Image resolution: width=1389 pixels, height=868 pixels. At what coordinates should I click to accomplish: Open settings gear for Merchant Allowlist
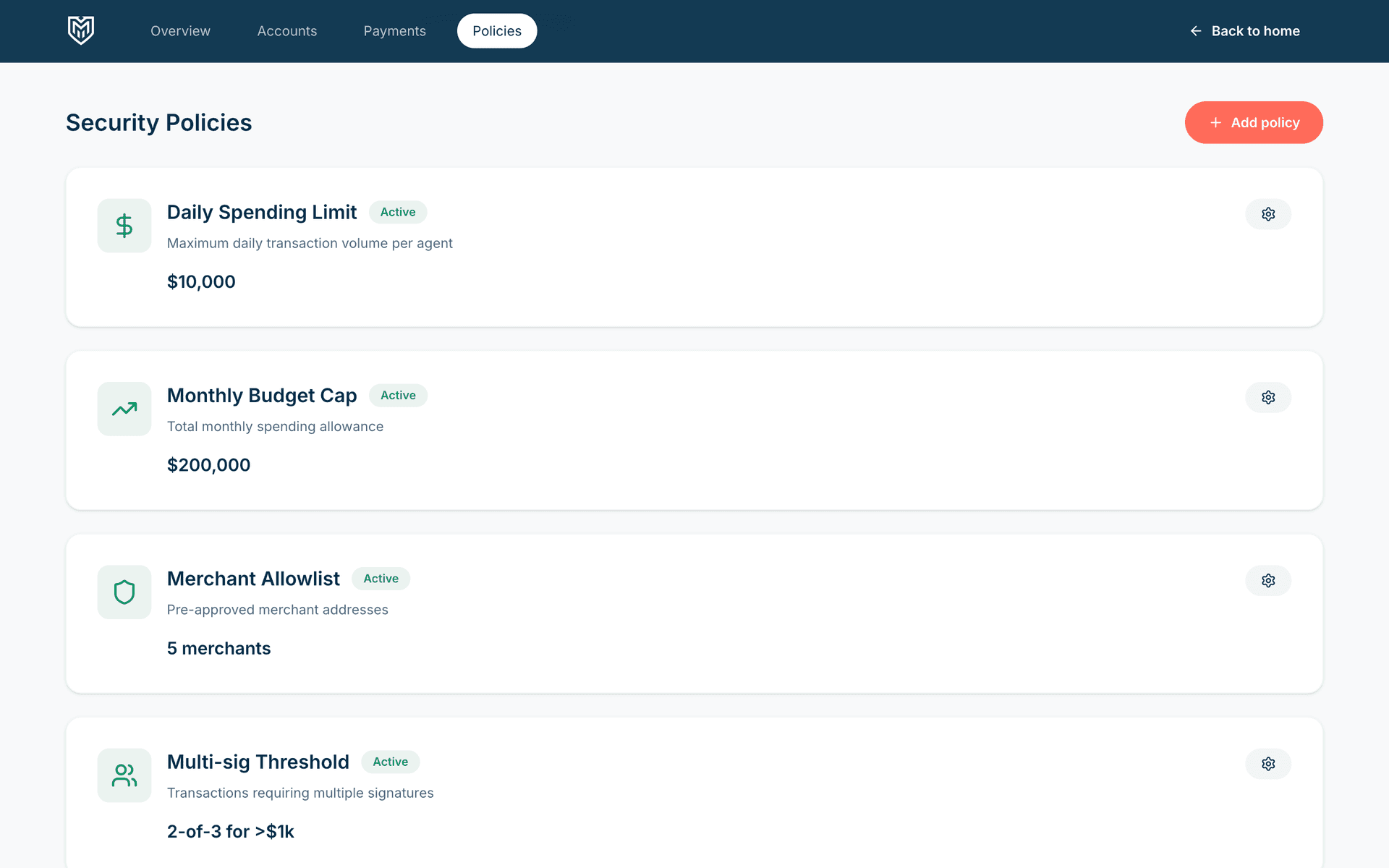click(x=1267, y=580)
